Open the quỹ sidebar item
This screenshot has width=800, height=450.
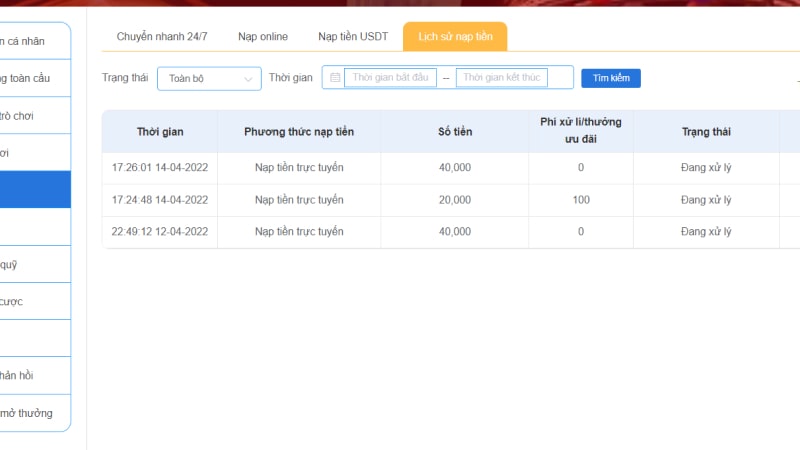(35, 264)
